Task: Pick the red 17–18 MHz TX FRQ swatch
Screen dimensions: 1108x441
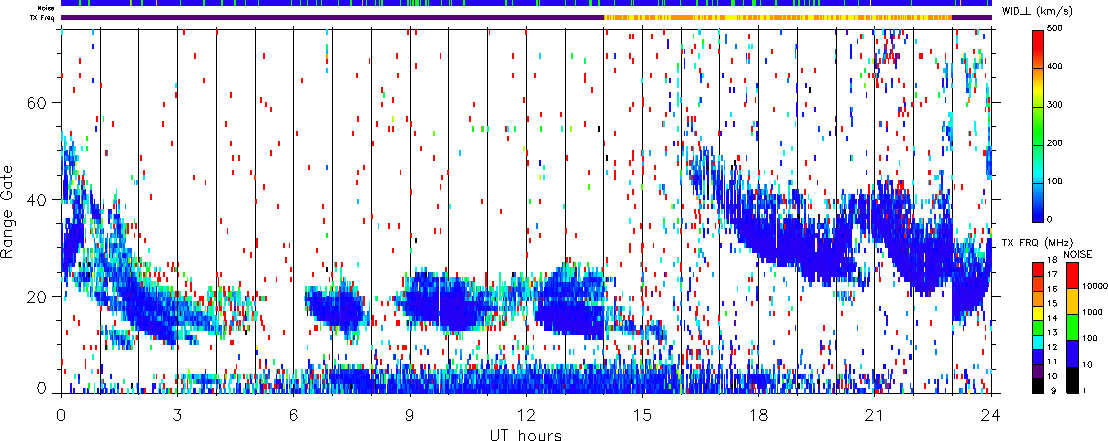Action: tap(1037, 269)
